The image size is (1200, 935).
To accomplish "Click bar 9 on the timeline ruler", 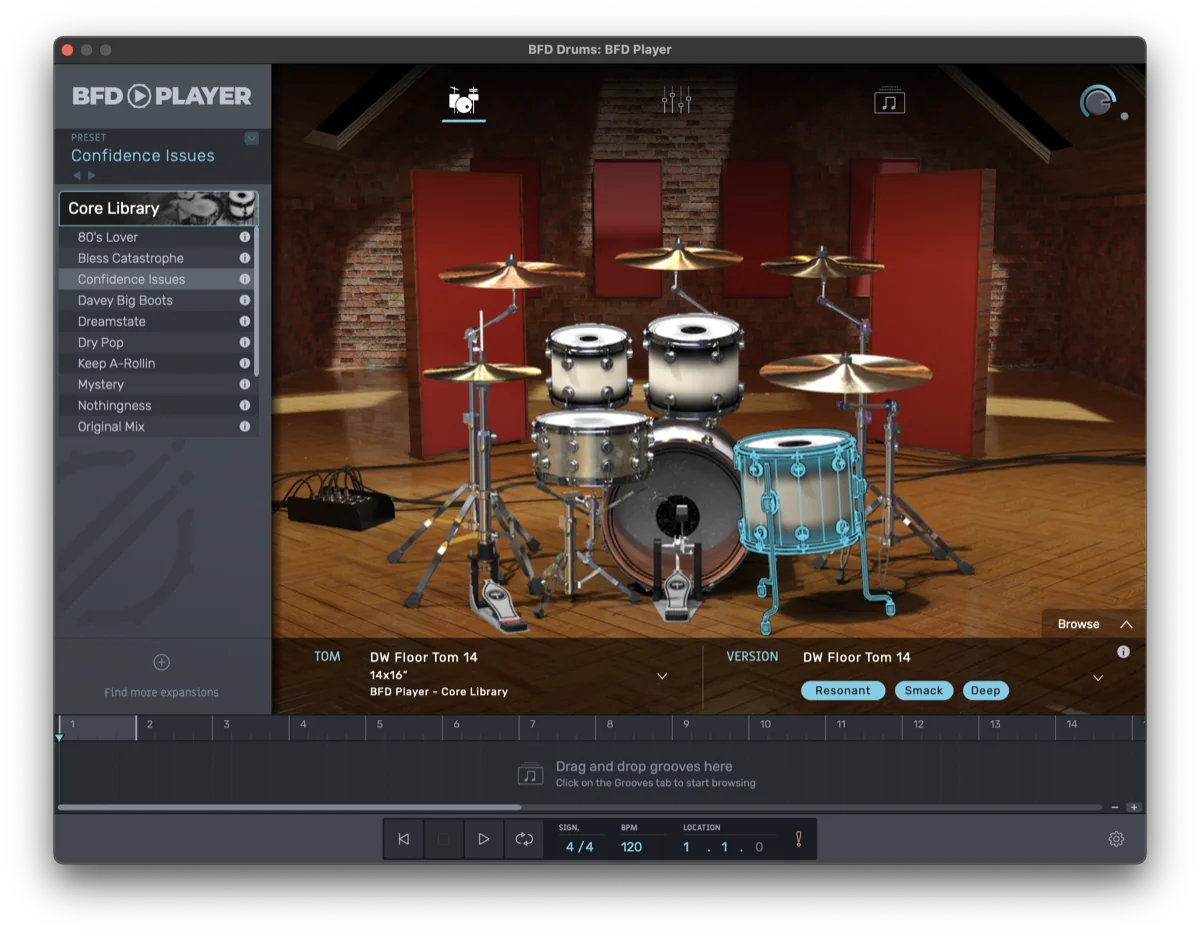I will coord(686,724).
